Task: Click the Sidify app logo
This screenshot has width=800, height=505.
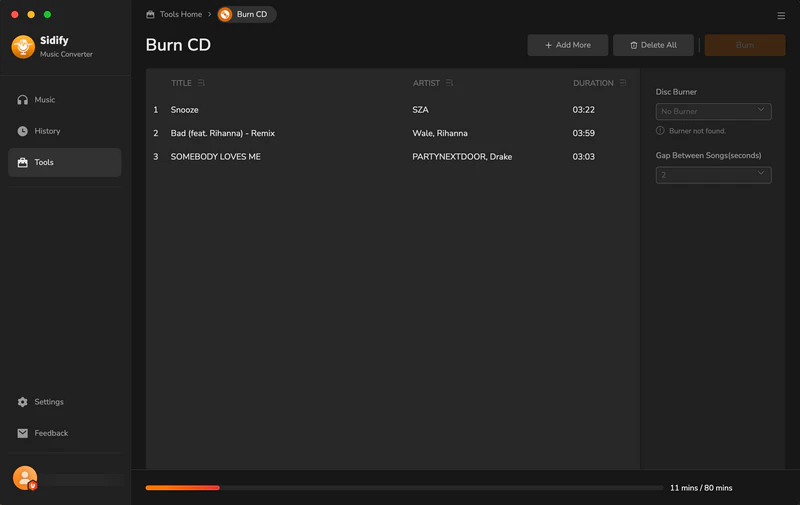Action: coord(23,46)
